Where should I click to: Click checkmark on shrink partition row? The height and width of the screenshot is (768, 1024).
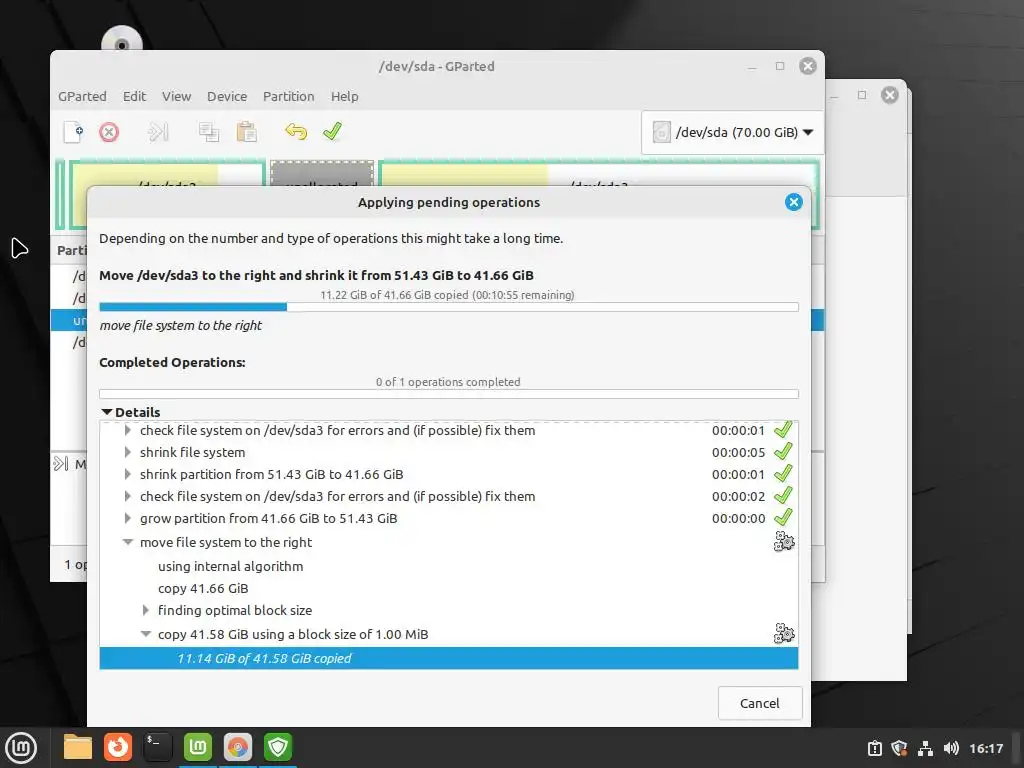(783, 473)
